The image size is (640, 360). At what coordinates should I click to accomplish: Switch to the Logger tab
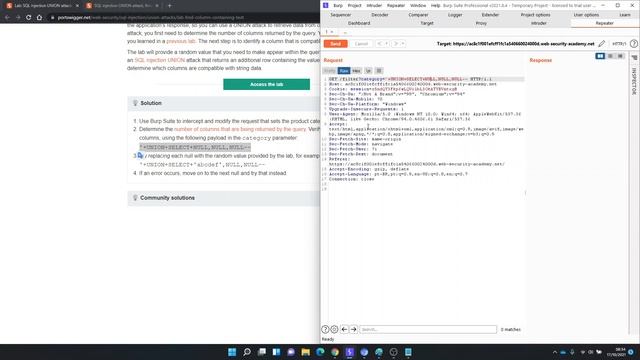click(455, 15)
